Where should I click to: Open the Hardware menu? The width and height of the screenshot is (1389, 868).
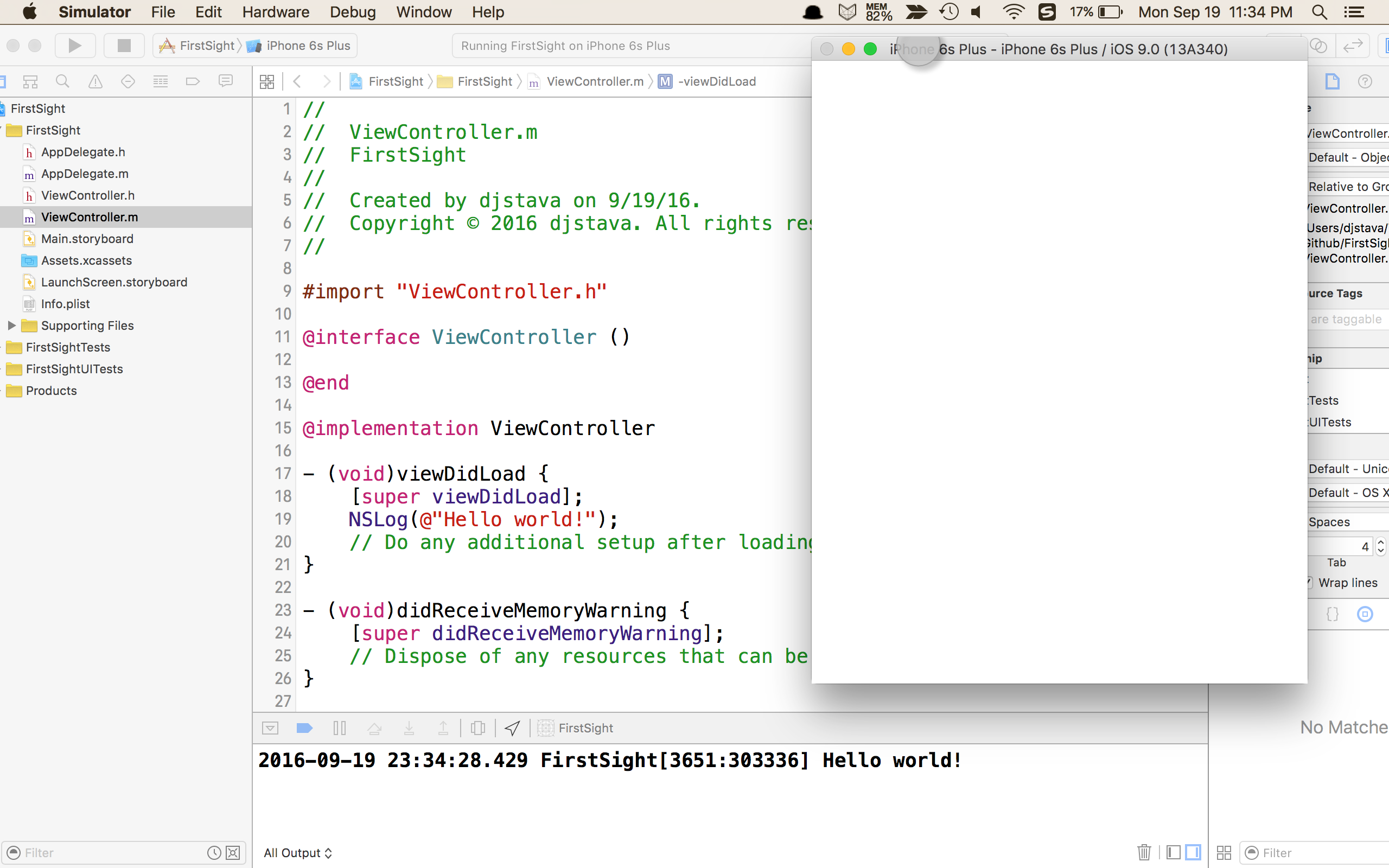276,12
